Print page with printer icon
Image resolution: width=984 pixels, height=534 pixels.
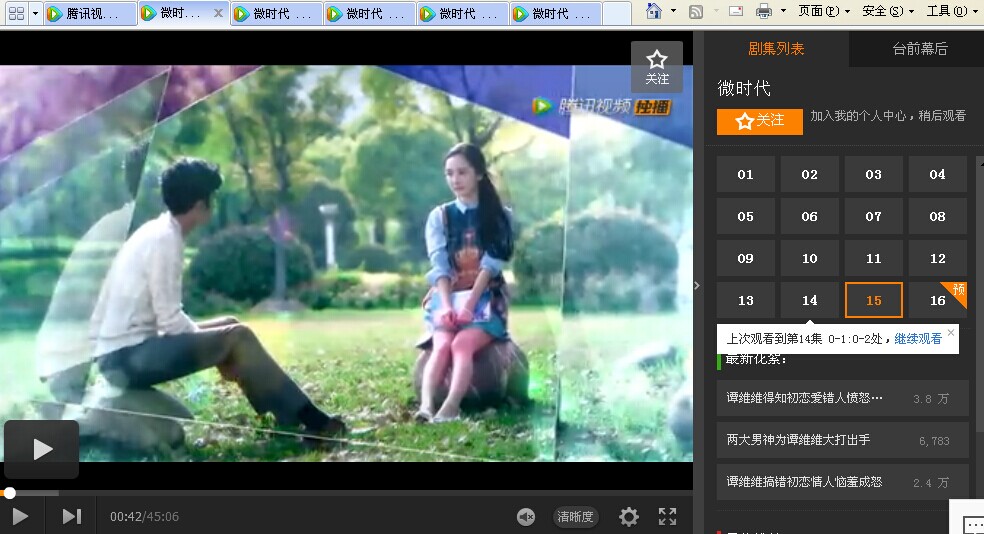[764, 11]
